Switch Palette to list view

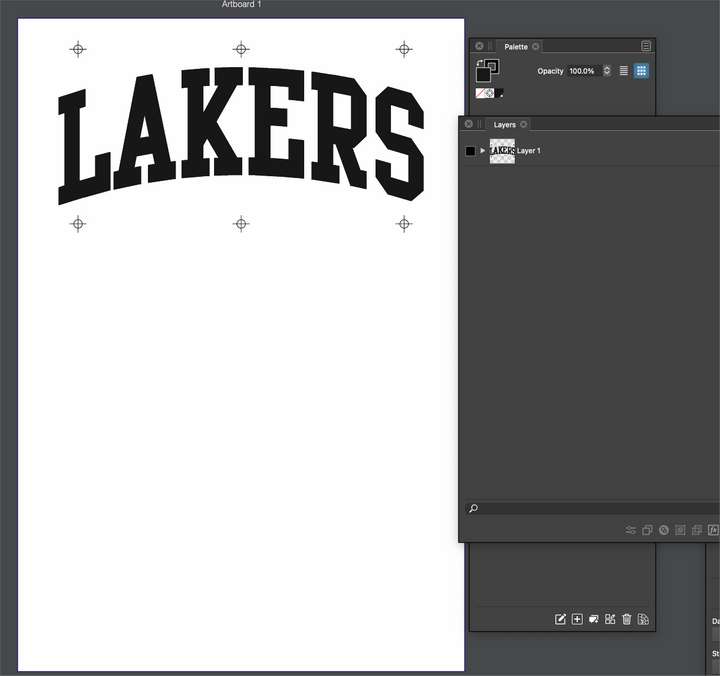coord(624,71)
